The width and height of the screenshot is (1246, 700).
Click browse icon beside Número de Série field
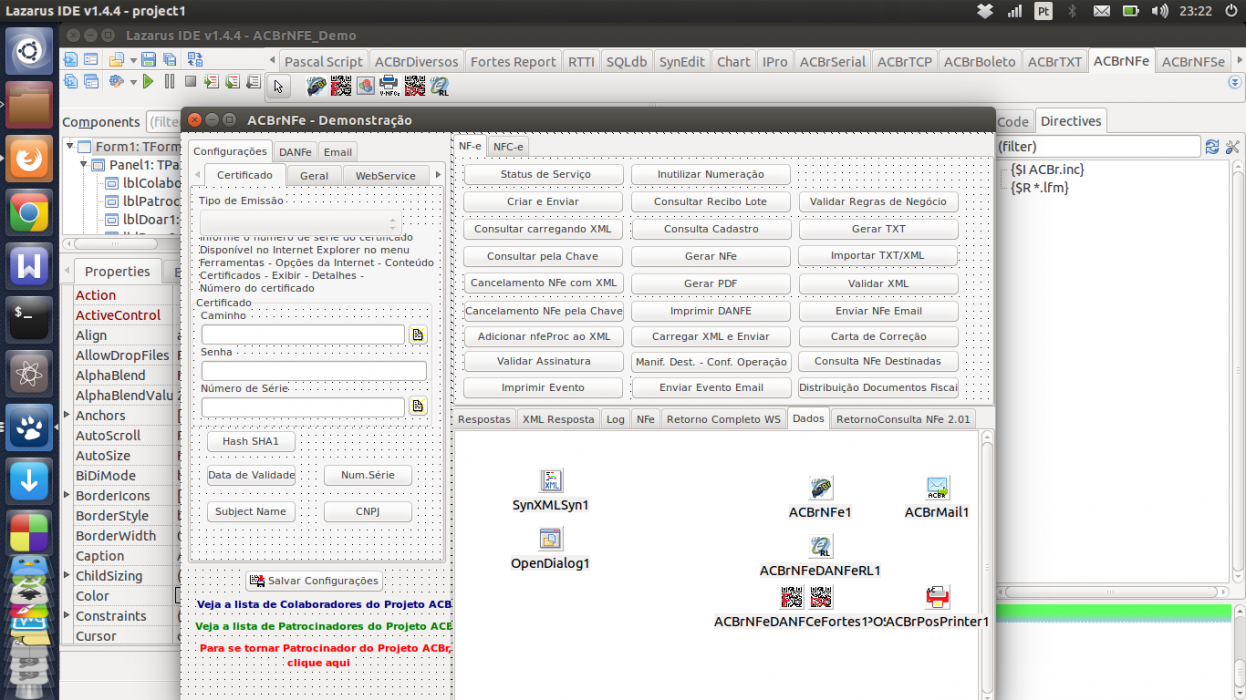click(x=418, y=406)
